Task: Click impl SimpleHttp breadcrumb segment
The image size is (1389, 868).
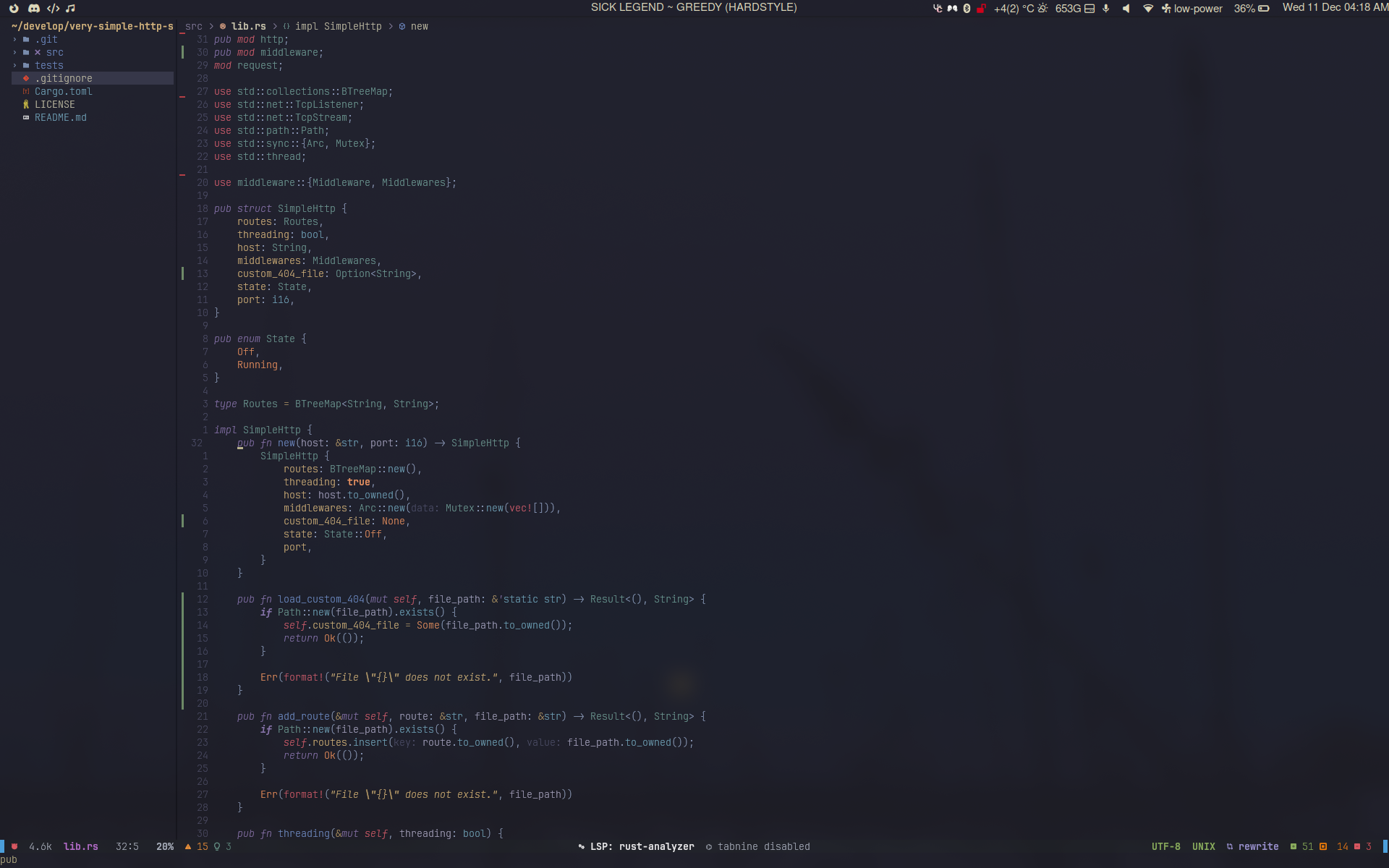Action: [x=337, y=27]
